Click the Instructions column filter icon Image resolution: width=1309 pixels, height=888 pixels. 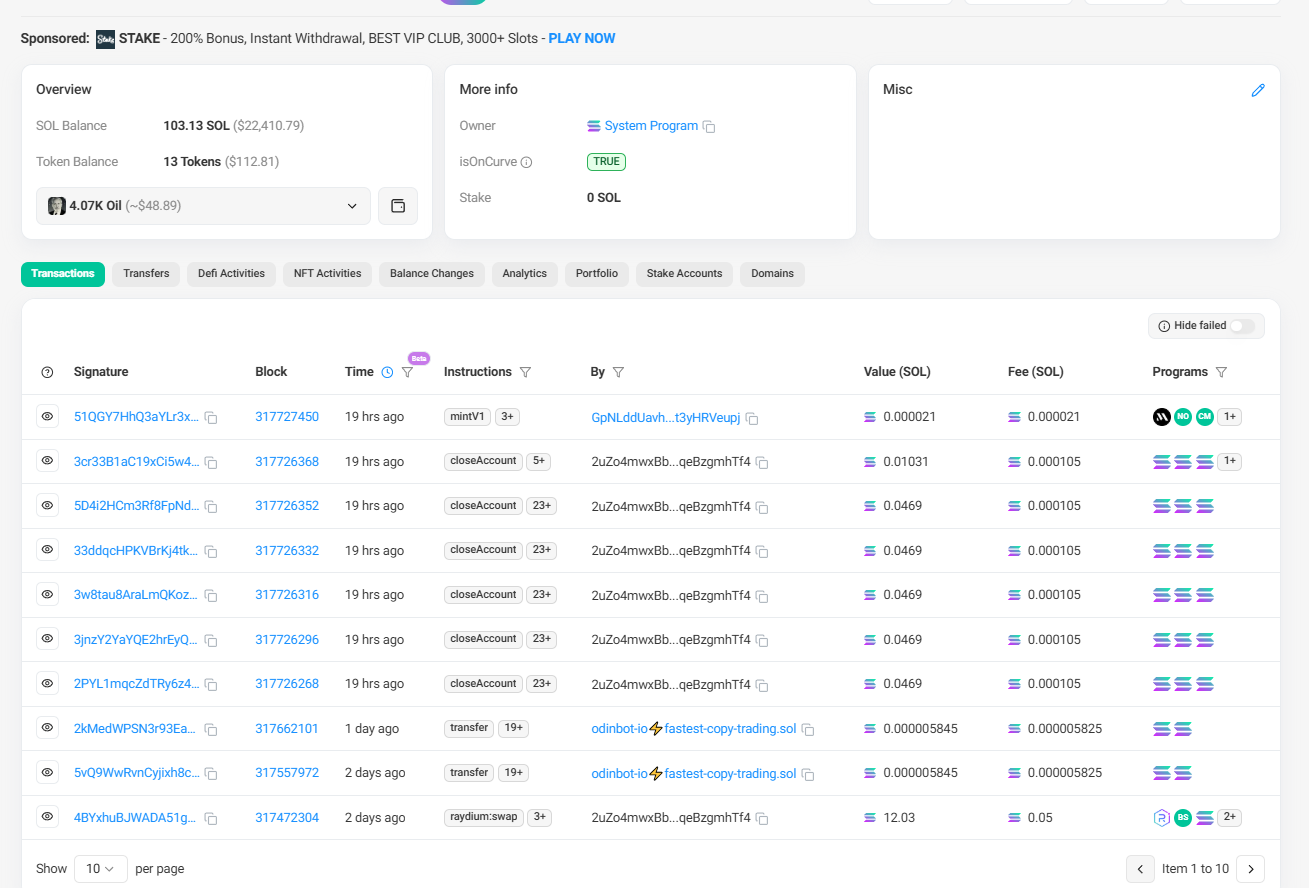click(525, 372)
